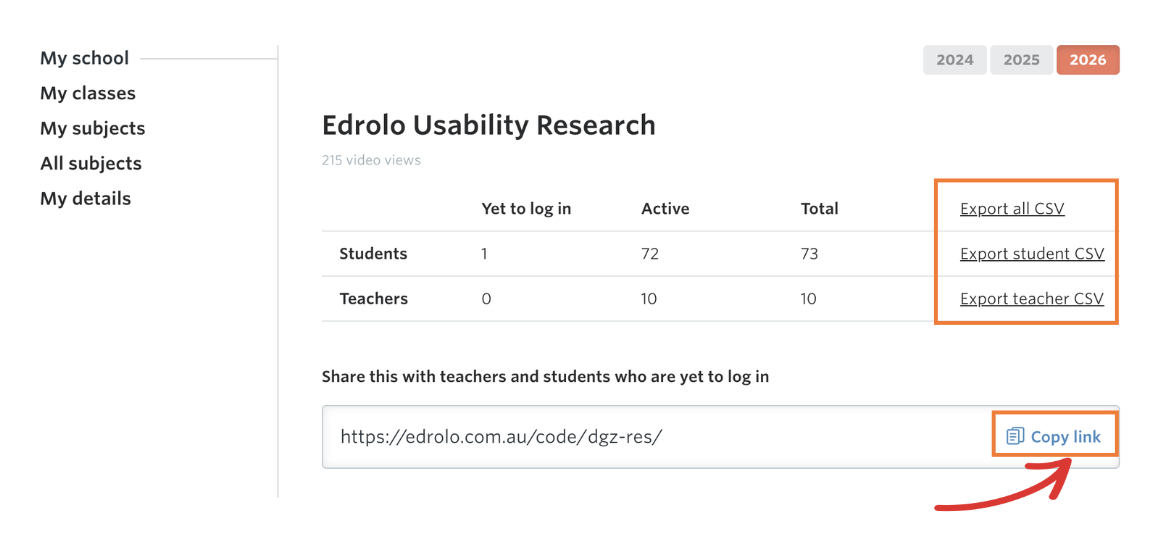This screenshot has width=1158, height=536.
Task: Select the Teachers row label
Action: click(373, 299)
